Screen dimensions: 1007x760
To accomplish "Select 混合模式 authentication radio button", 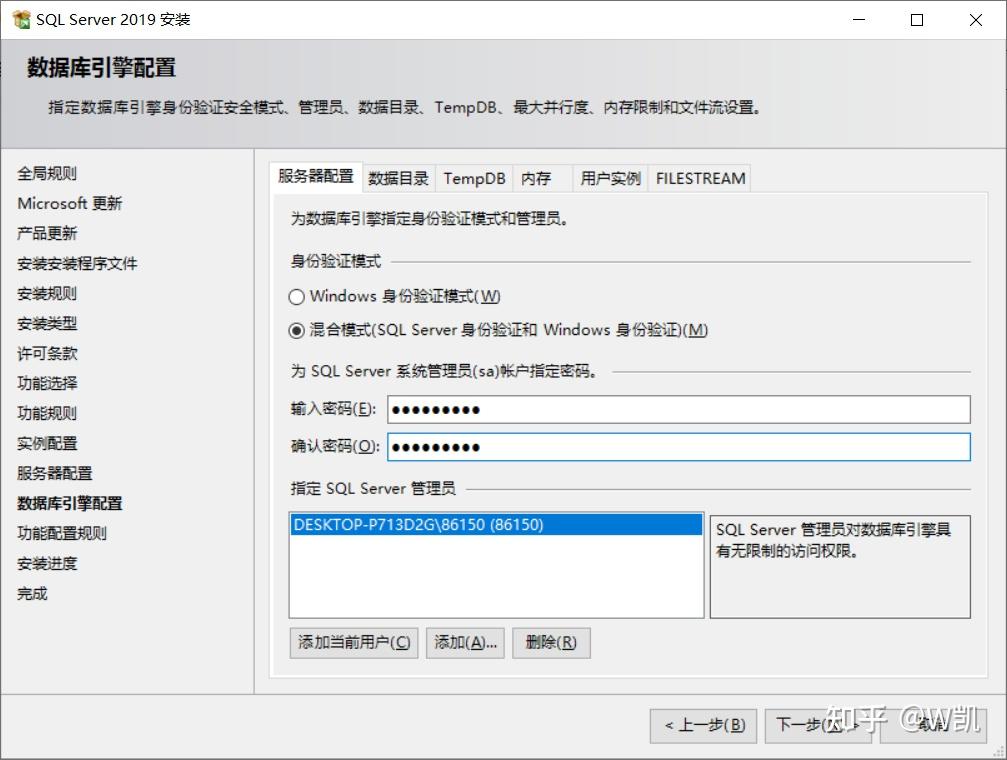I will tap(296, 331).
